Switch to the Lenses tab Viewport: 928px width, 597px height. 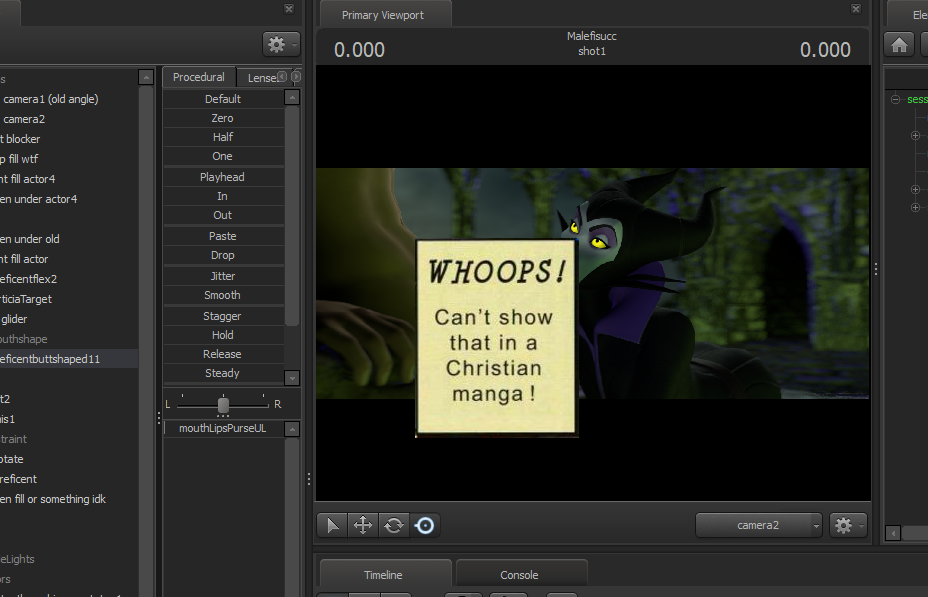[262, 78]
